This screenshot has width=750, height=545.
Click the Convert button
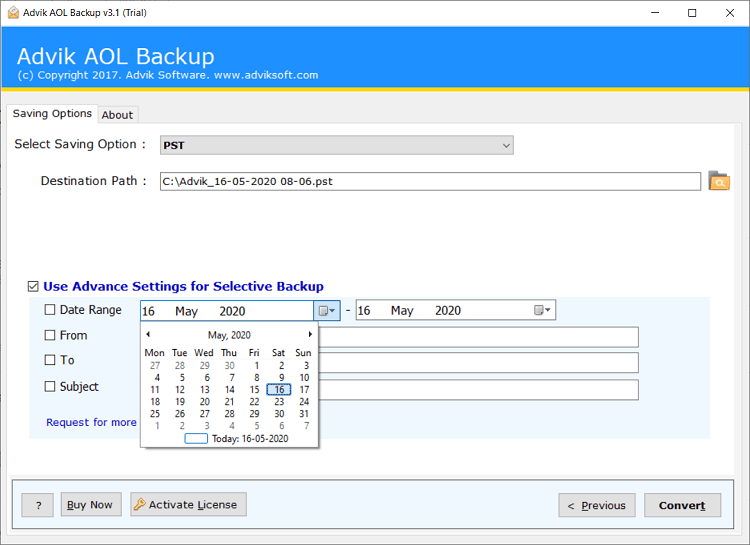pyautogui.click(x=682, y=505)
